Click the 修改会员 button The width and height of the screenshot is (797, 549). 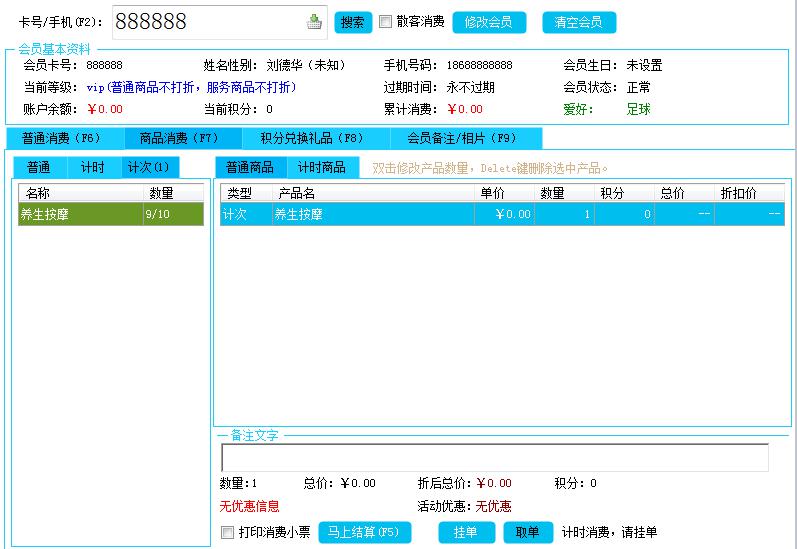coord(488,22)
